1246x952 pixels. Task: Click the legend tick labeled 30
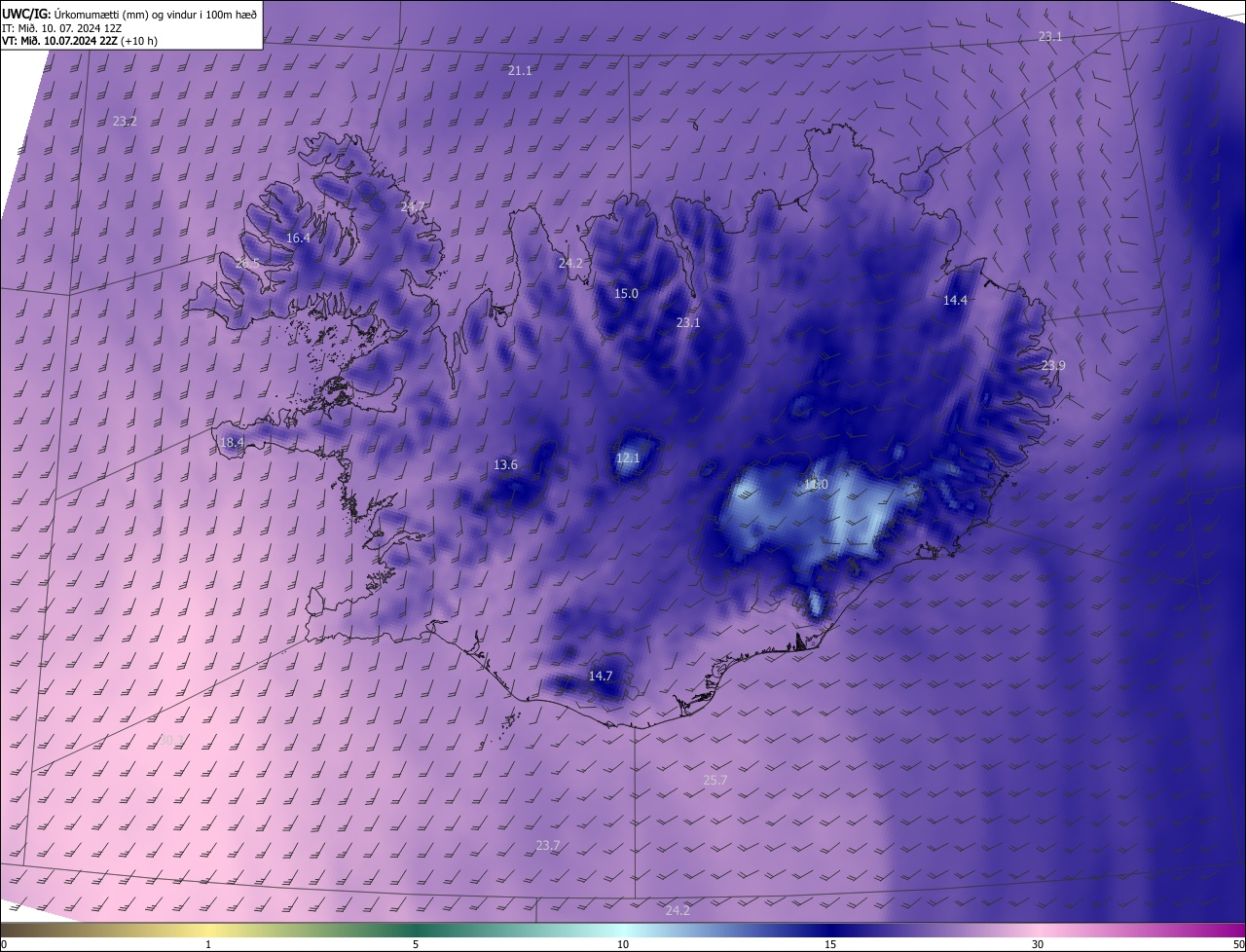tap(1038, 944)
